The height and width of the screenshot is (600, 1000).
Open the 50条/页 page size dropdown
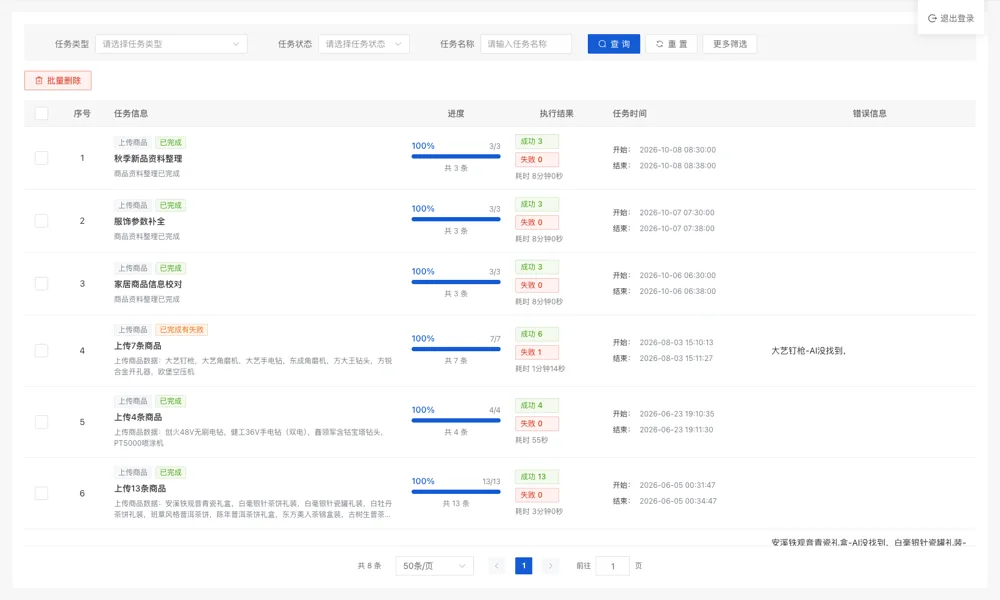(x=434, y=566)
